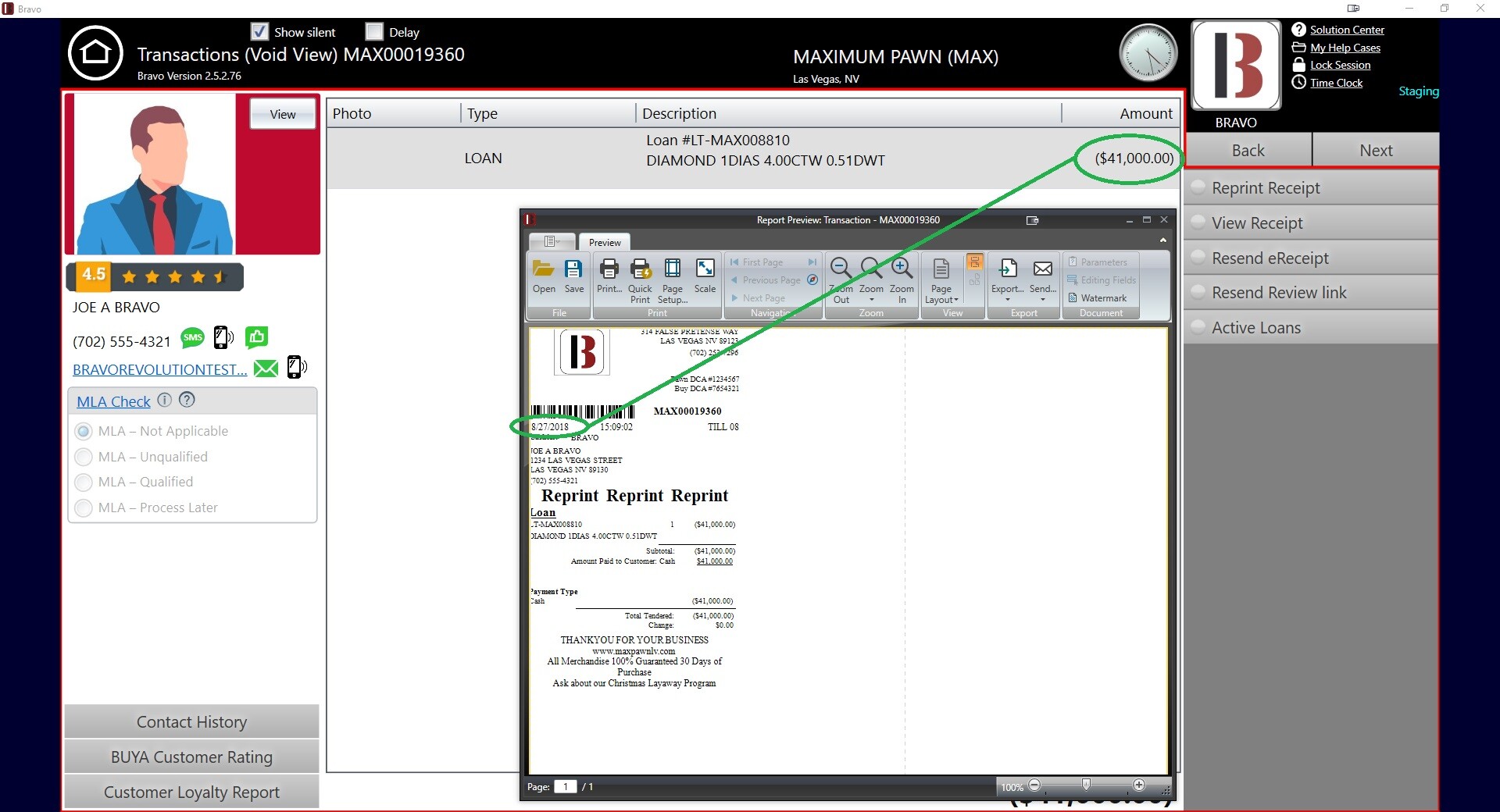Screen dimensions: 1500x812
Task: Open Page Setup in the ribbon
Action: click(672, 281)
